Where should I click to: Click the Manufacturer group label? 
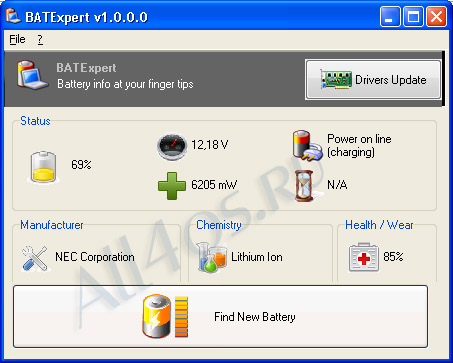pos(52,225)
